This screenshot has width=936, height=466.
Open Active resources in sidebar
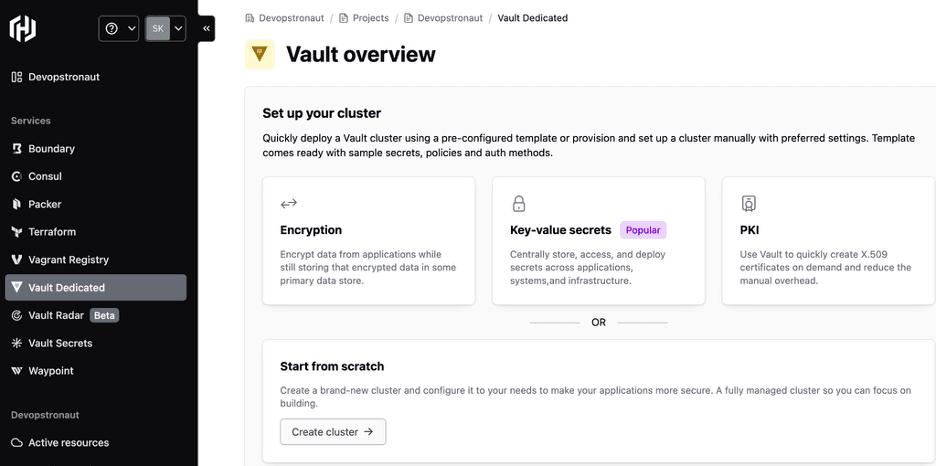tap(68, 443)
